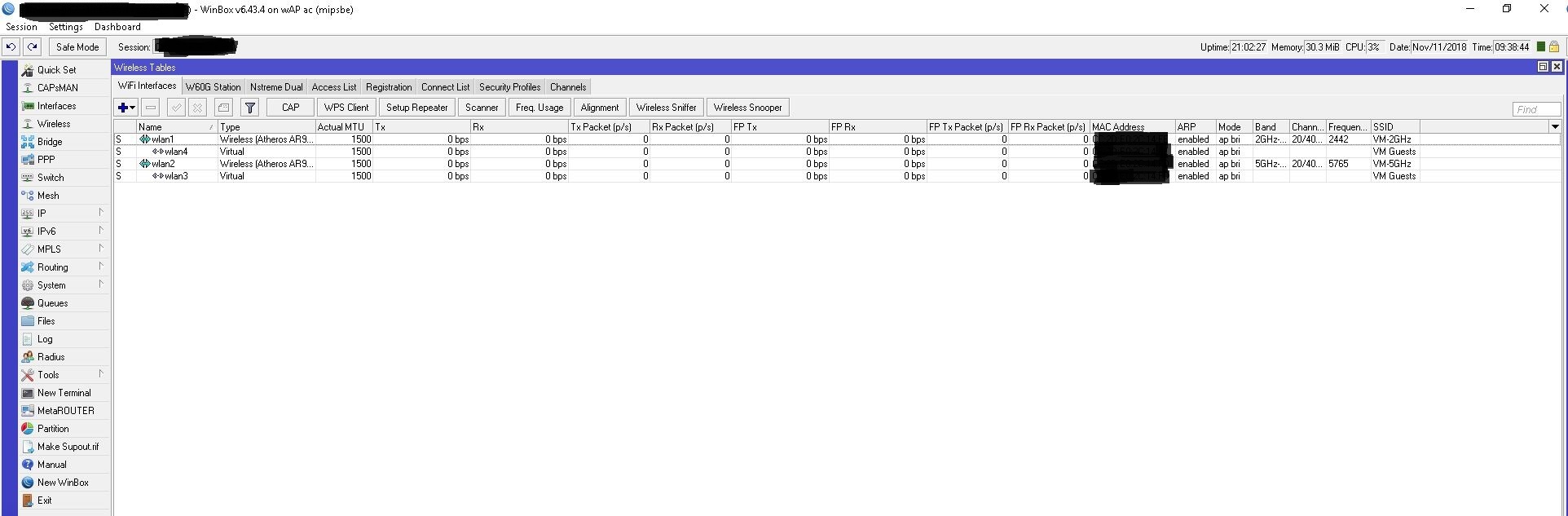Open the columns dropdown arrow in table header
Screen dimensions: 1568x516
pos(1555,126)
